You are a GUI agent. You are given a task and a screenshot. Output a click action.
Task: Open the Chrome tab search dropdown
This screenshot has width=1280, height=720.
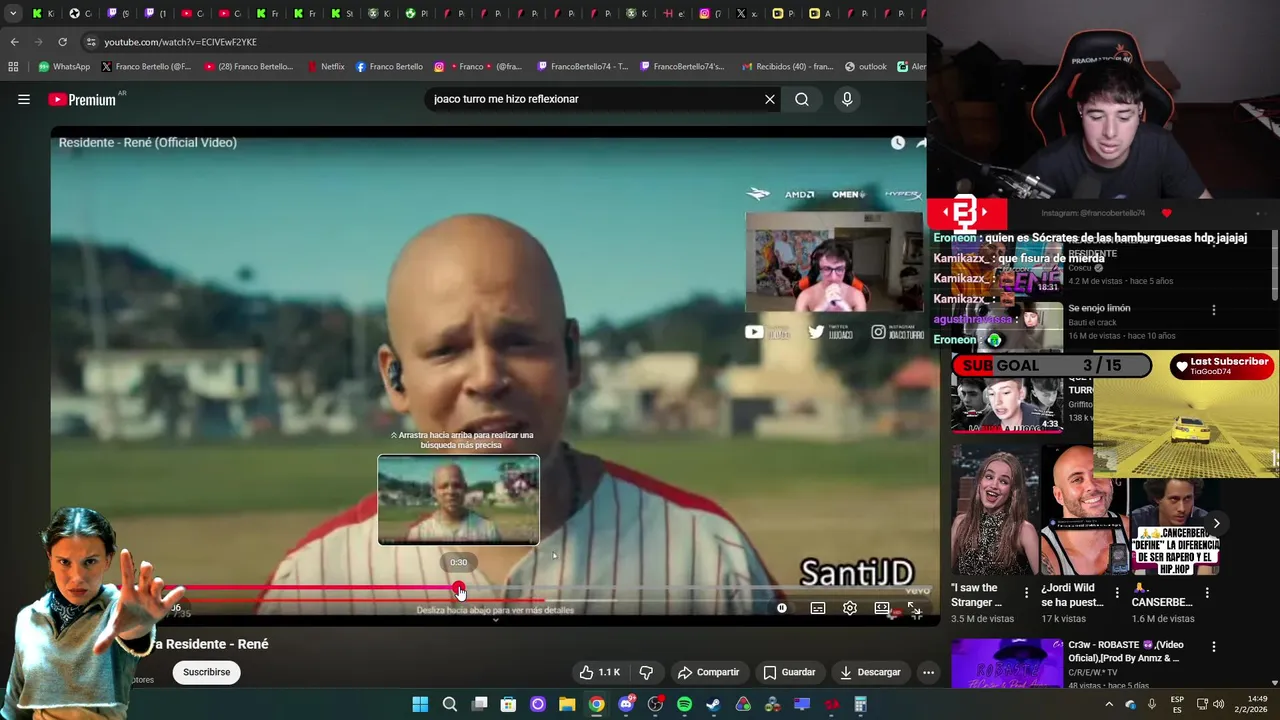[13, 14]
